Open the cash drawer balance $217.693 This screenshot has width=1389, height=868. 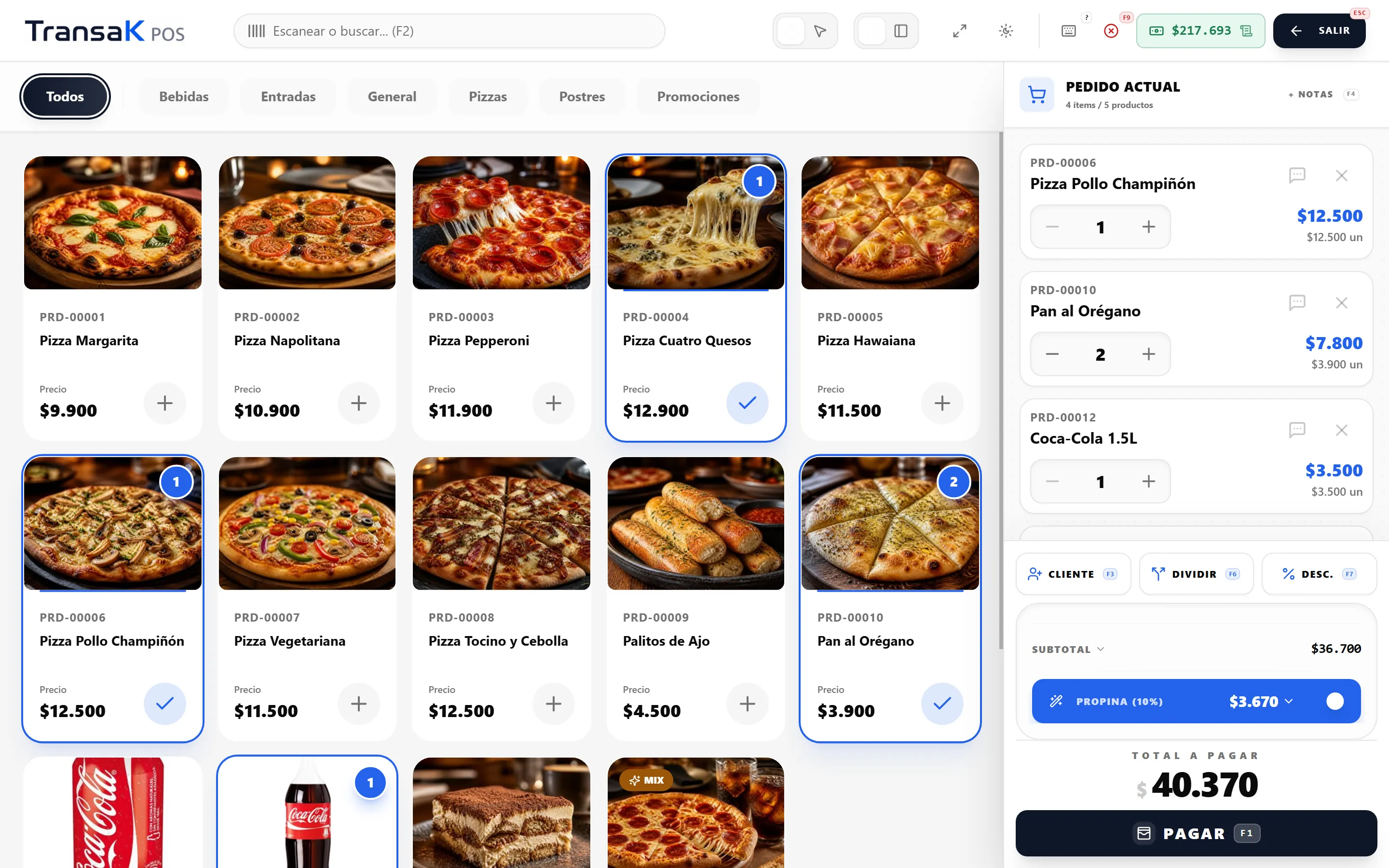(1201, 31)
